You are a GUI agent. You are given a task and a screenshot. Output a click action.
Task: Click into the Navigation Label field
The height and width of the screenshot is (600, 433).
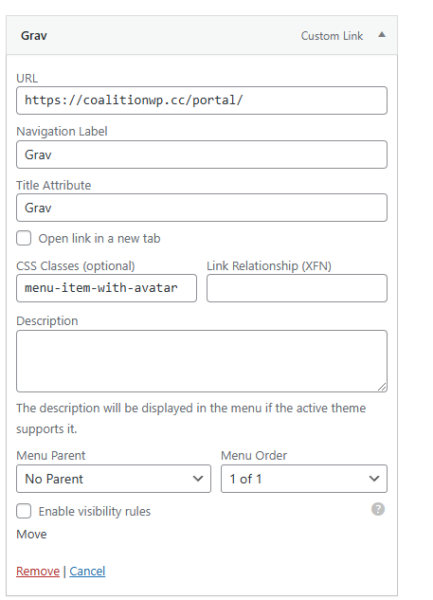pos(202,155)
